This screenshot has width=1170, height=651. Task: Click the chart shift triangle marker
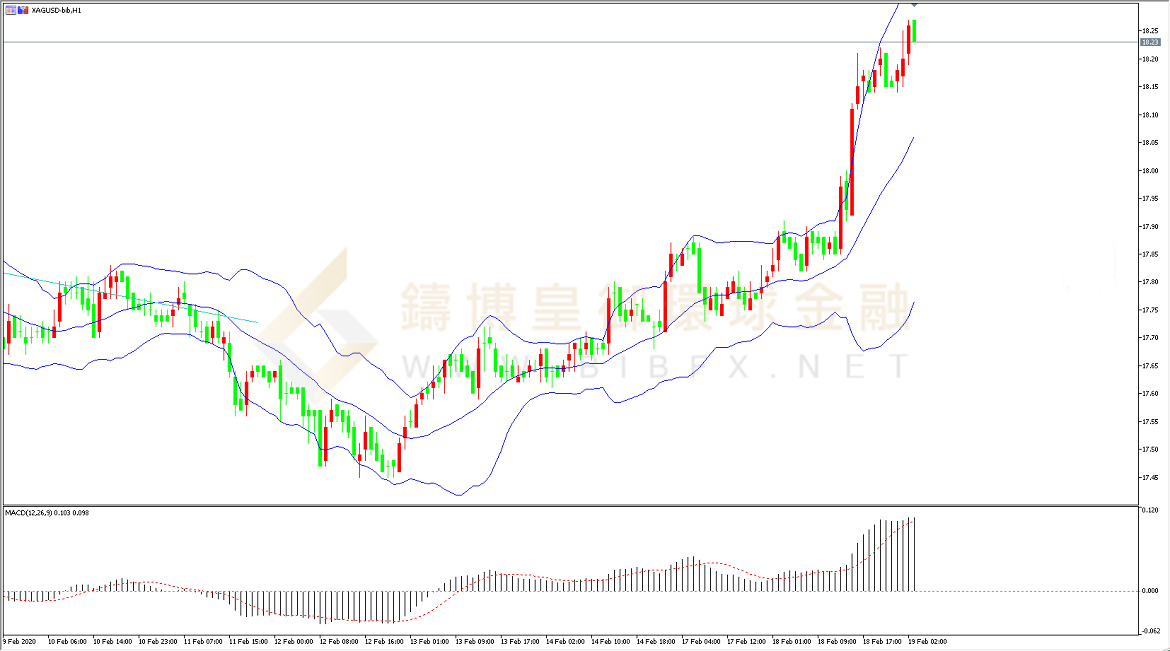pyautogui.click(x=914, y=6)
